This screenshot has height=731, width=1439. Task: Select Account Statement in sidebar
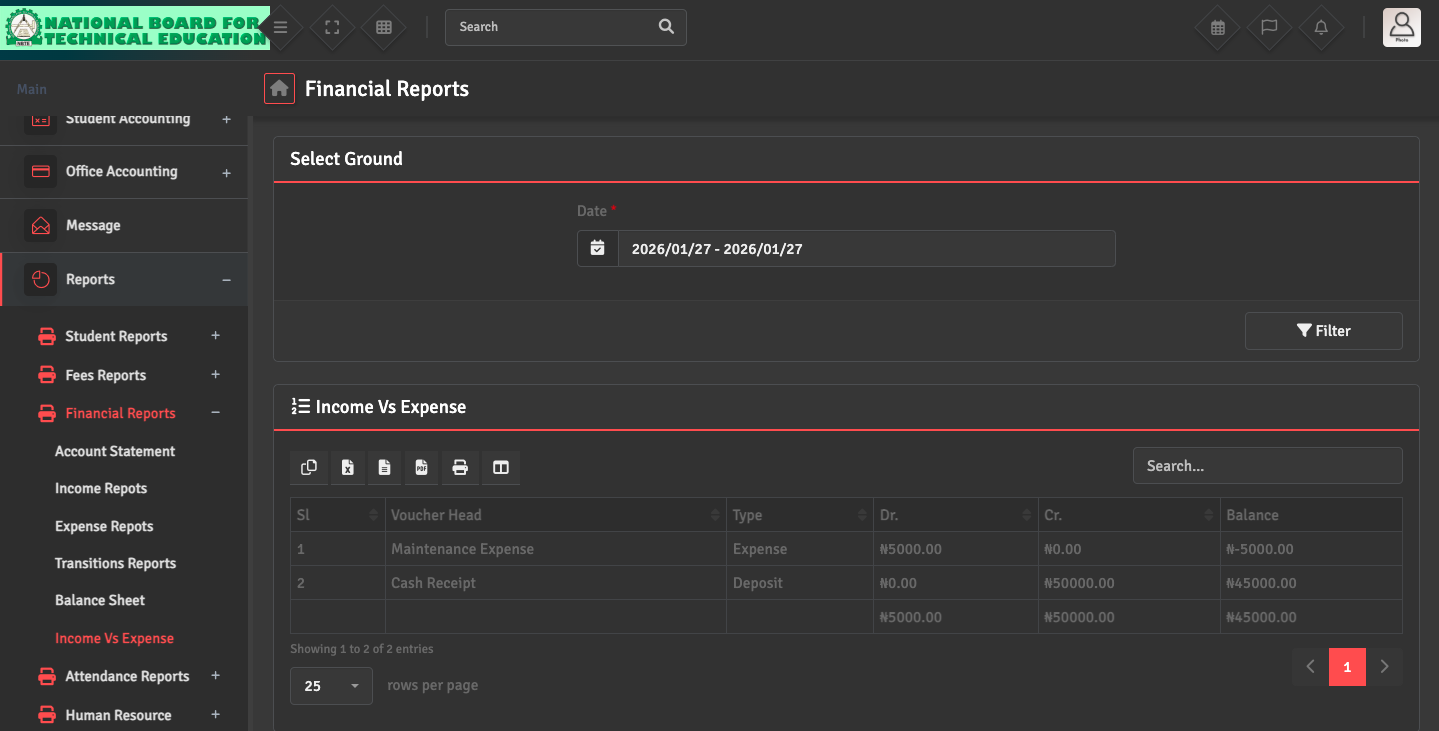pyautogui.click(x=115, y=452)
